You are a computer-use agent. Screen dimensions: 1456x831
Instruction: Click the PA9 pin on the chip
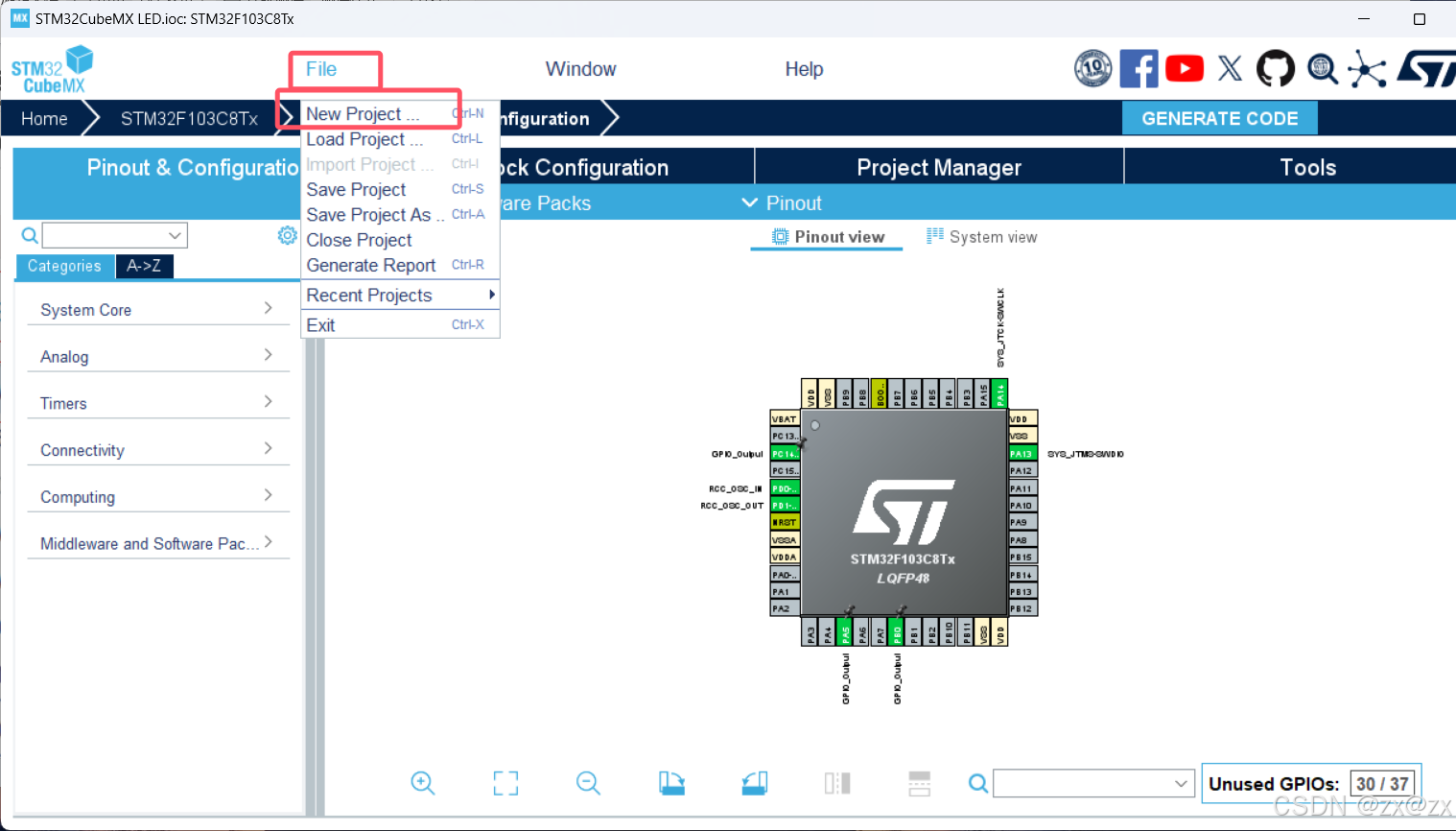(x=1022, y=523)
